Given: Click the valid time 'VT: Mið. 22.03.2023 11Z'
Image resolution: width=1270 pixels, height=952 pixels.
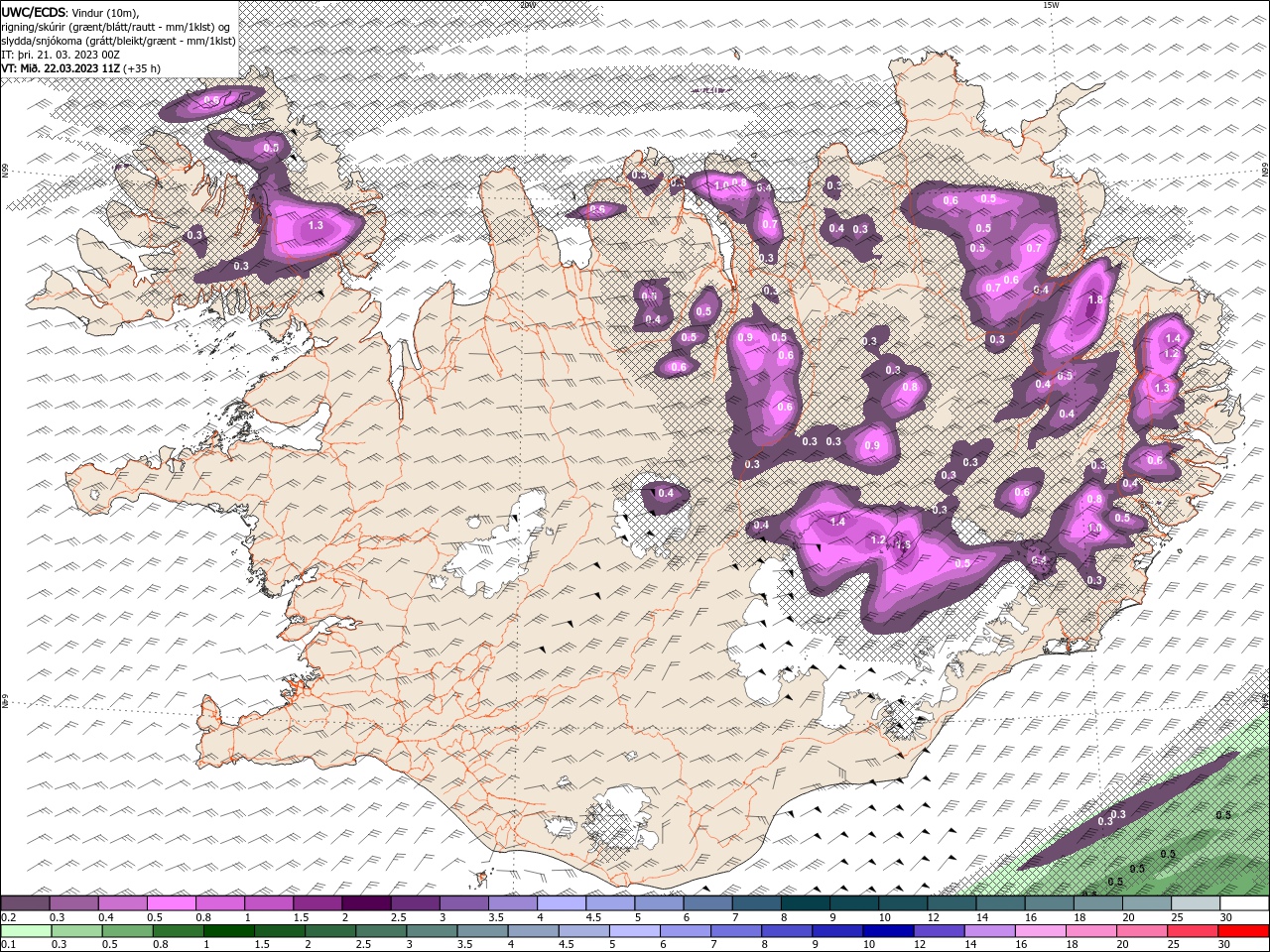Looking at the screenshot, I should point(61,68).
